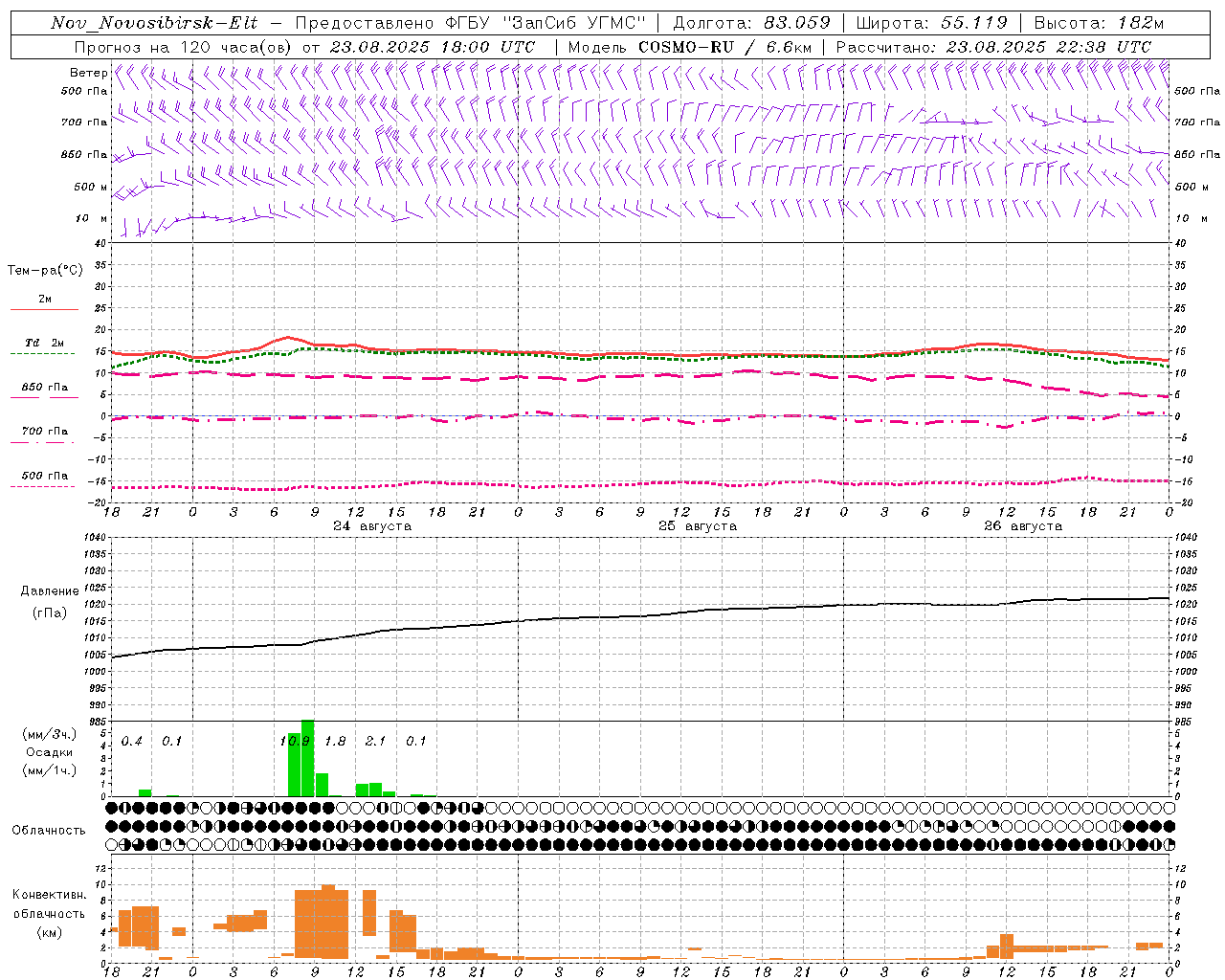Click the 1.8 precipitation total
Image resolution: width=1225 pixels, height=980 pixels.
335,741
